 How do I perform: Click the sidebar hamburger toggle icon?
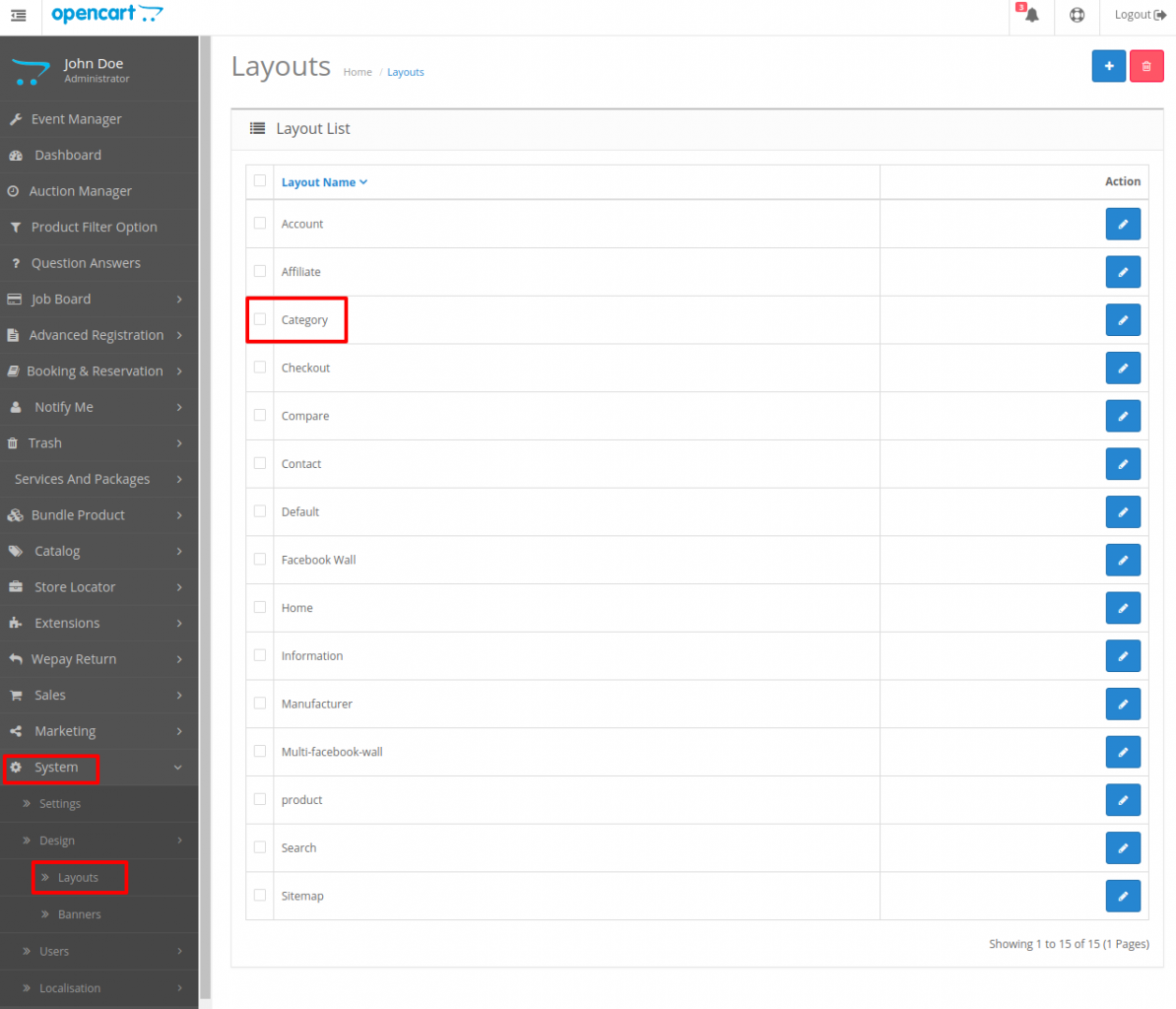point(18,16)
